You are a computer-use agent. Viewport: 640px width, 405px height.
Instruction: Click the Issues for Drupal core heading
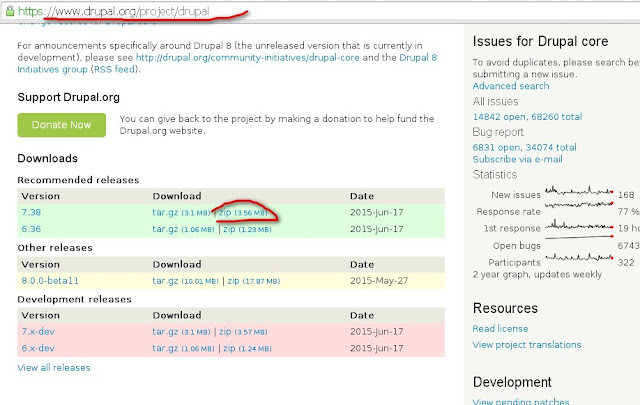tap(540, 42)
